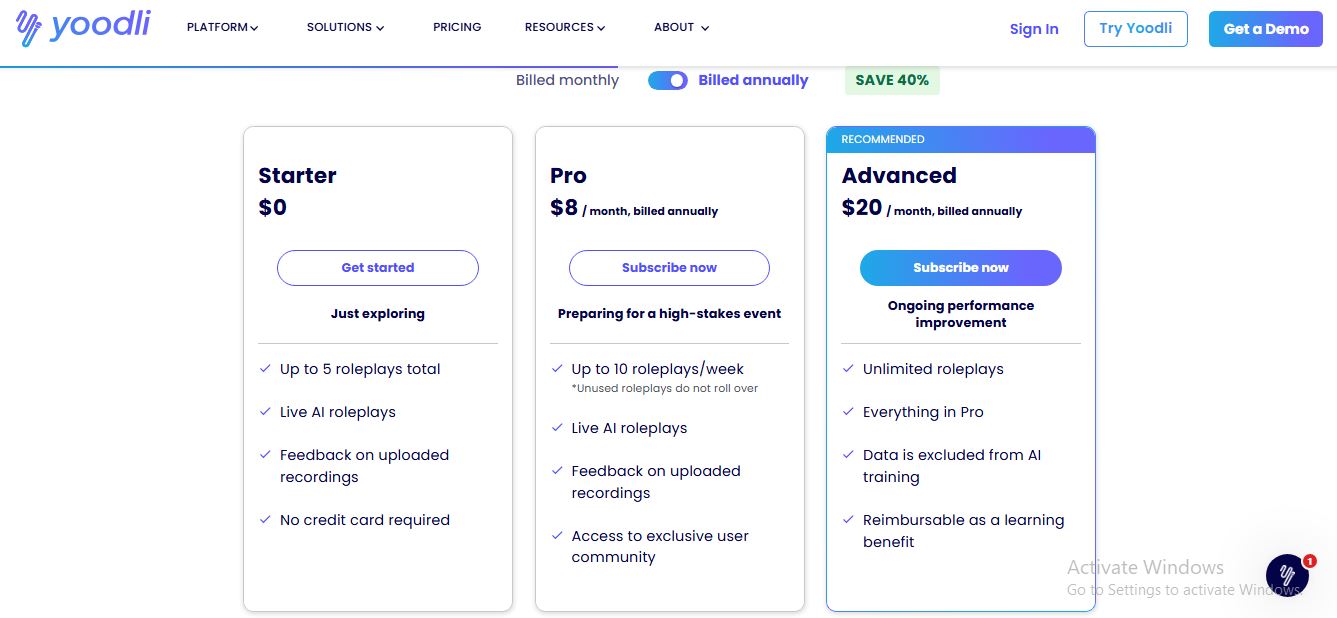This screenshot has height=618, width=1337.
Task: Click checkmark beside Up to 5 roleplays total
Action: [265, 368]
